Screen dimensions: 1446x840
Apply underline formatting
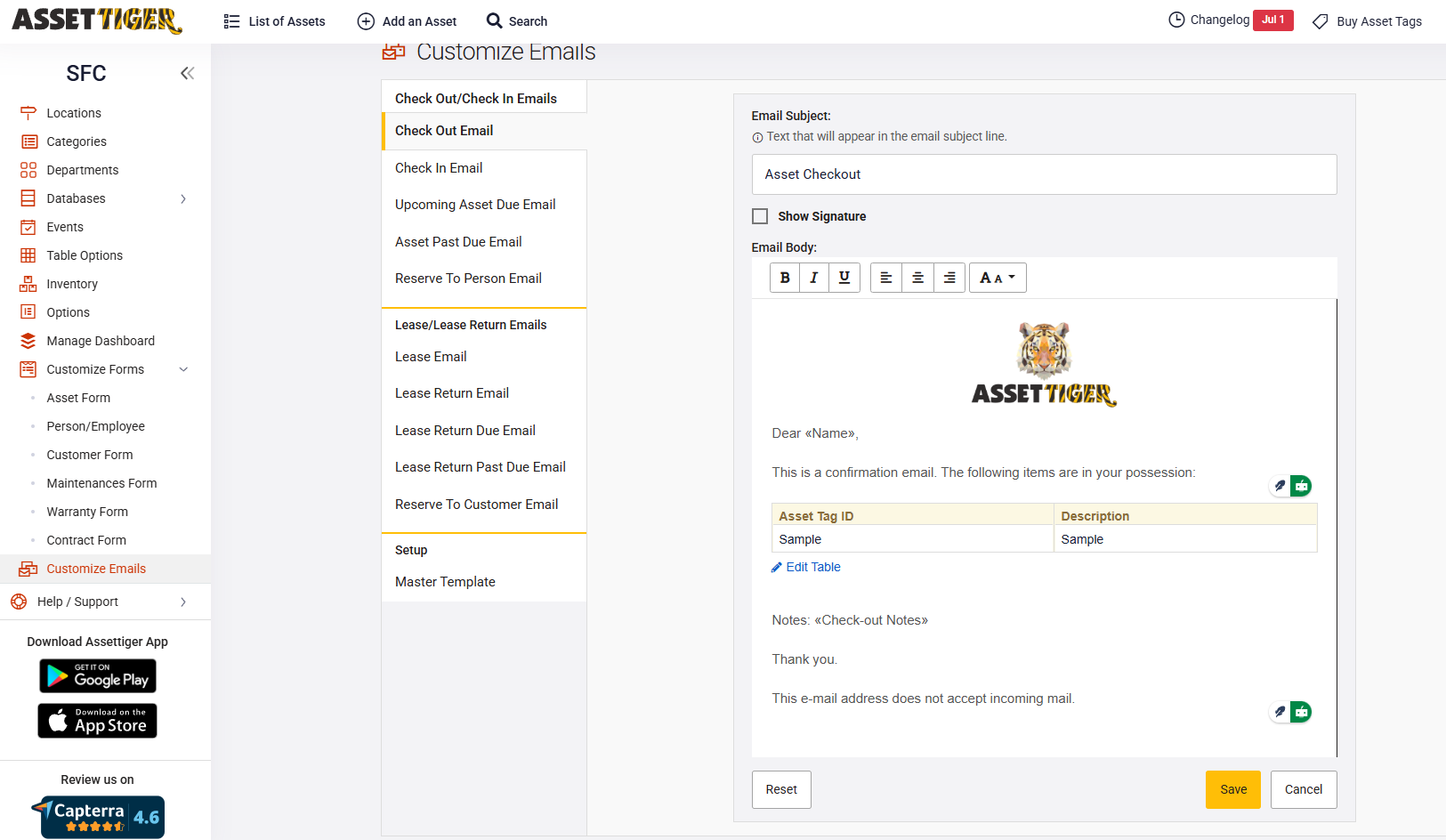(x=844, y=277)
